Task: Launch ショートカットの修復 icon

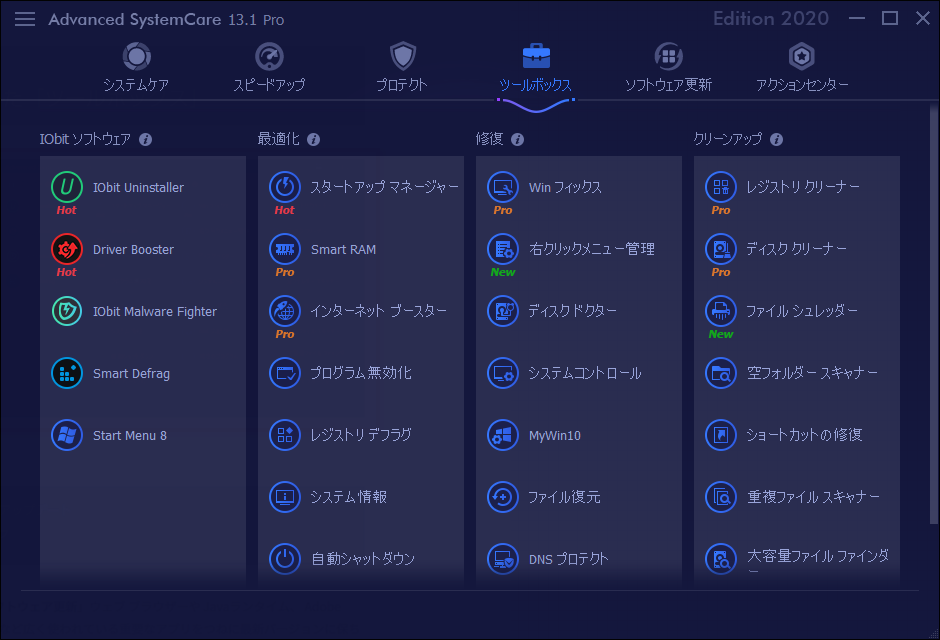Action: [721, 435]
